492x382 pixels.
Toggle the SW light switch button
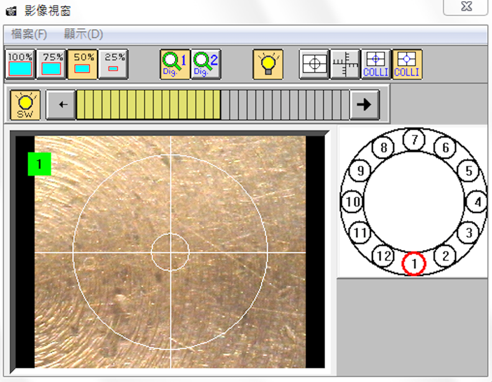[x=25, y=105]
